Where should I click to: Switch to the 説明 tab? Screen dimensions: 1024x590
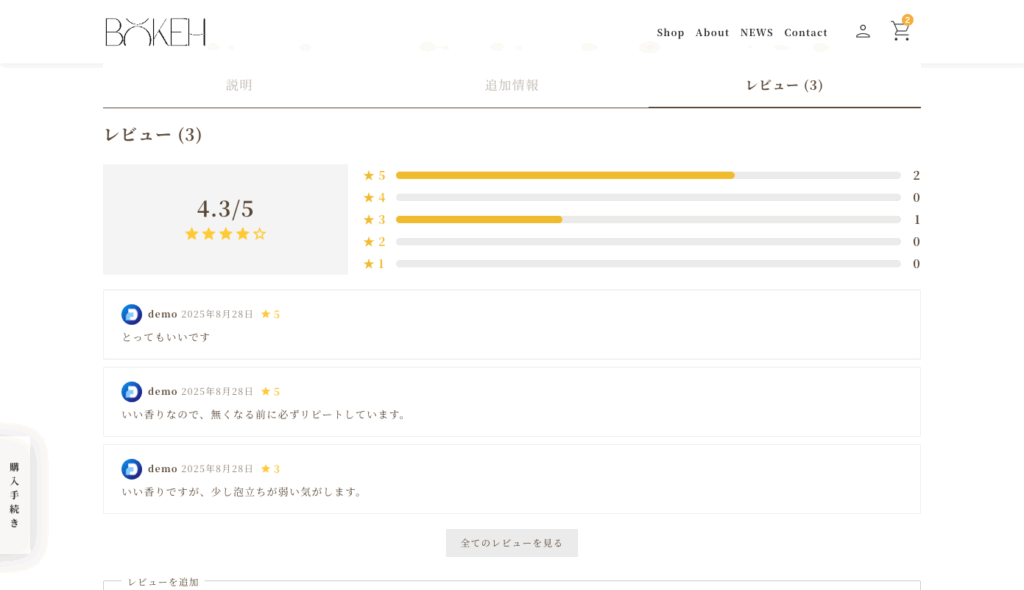[239, 86]
